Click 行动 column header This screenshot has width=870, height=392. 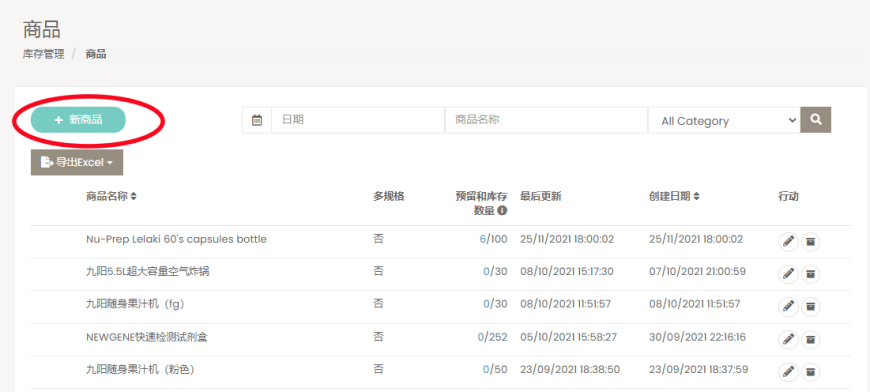(788, 196)
